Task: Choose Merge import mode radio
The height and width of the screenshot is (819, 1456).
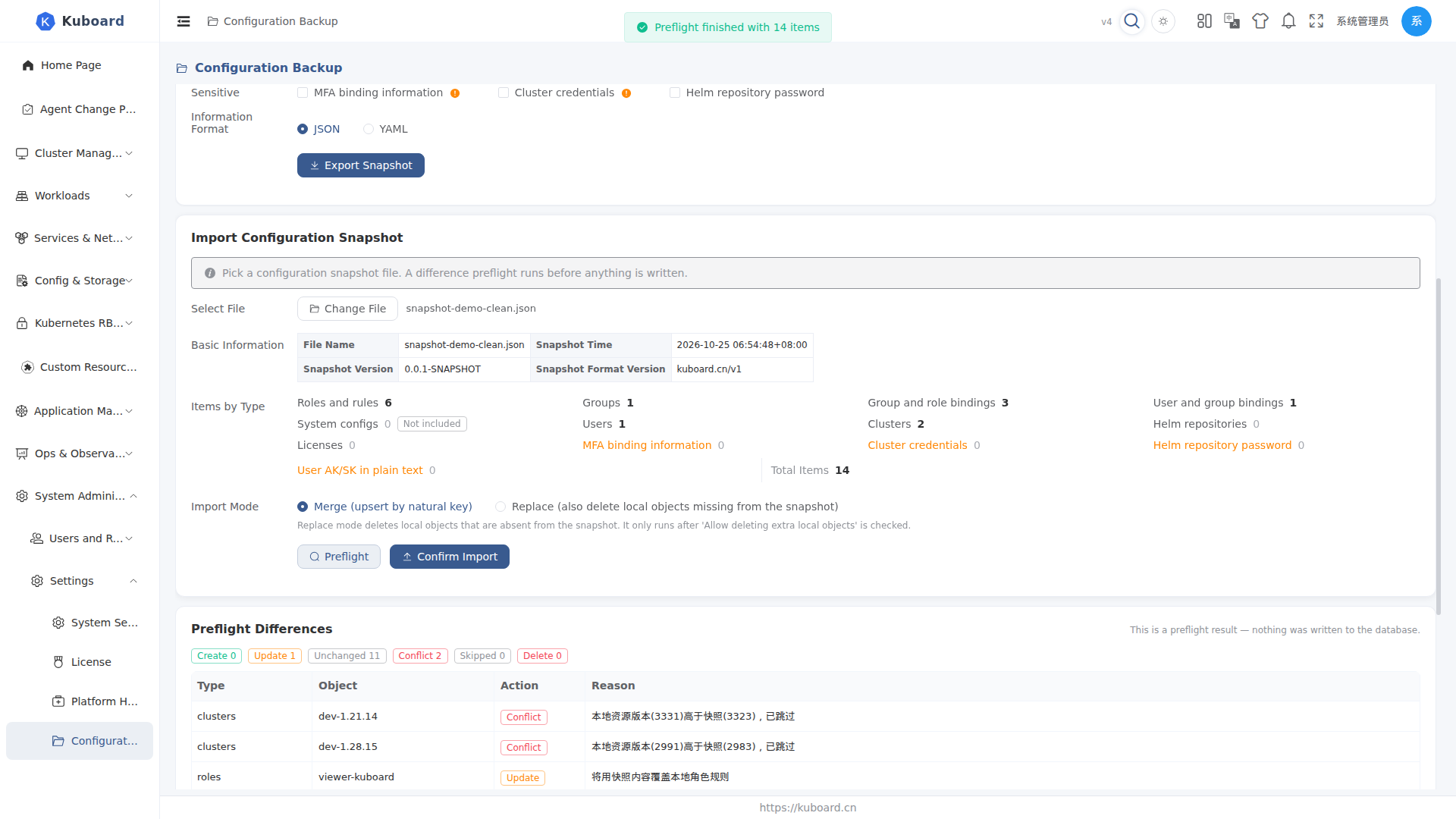Action: pos(303,507)
